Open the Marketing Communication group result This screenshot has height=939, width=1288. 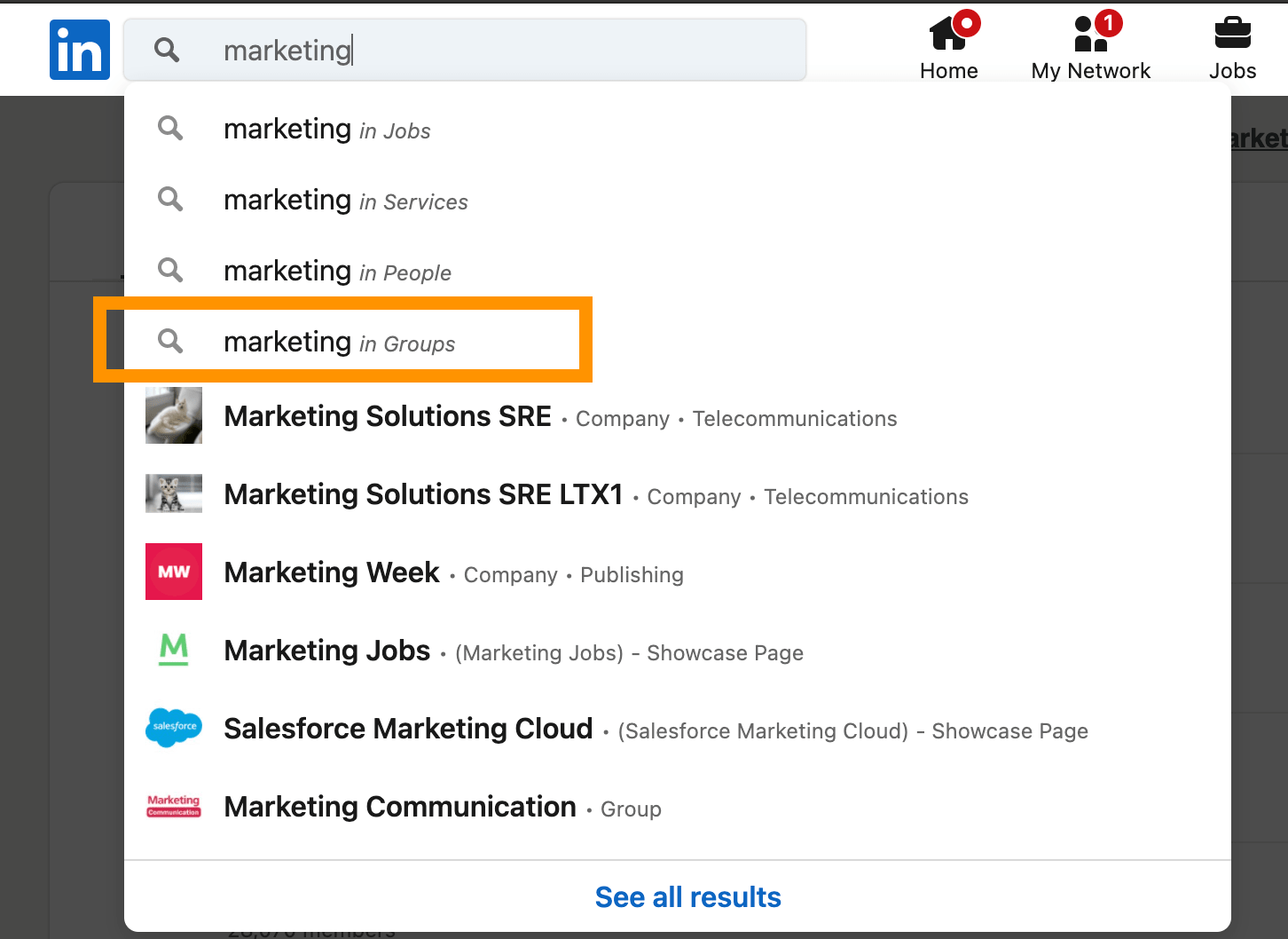pyautogui.click(x=400, y=808)
